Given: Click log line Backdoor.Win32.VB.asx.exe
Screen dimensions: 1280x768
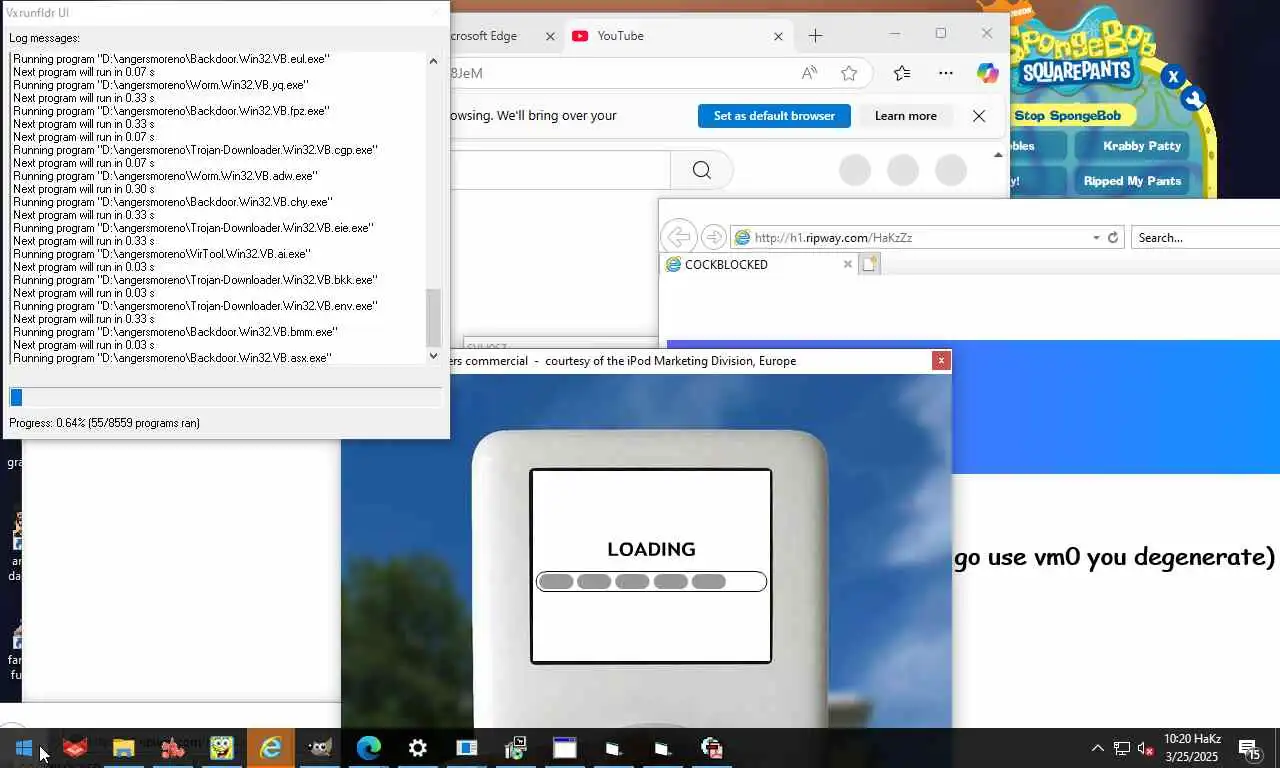Looking at the screenshot, I should pyautogui.click(x=172, y=358).
